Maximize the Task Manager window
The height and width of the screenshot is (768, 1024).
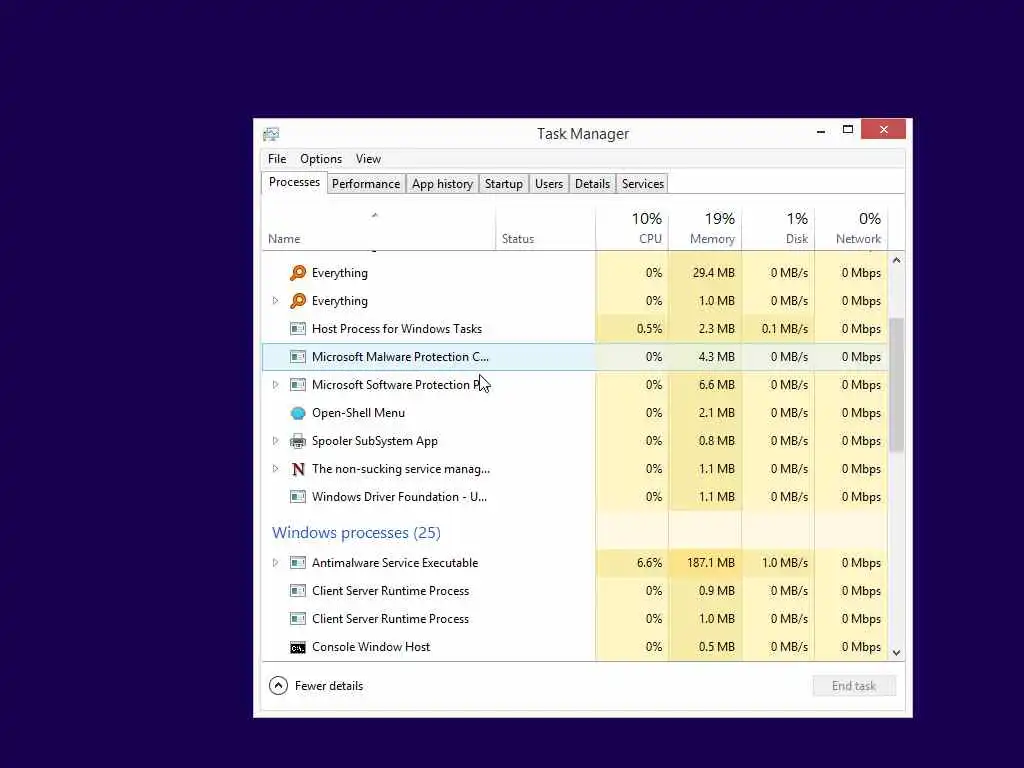[x=848, y=129]
